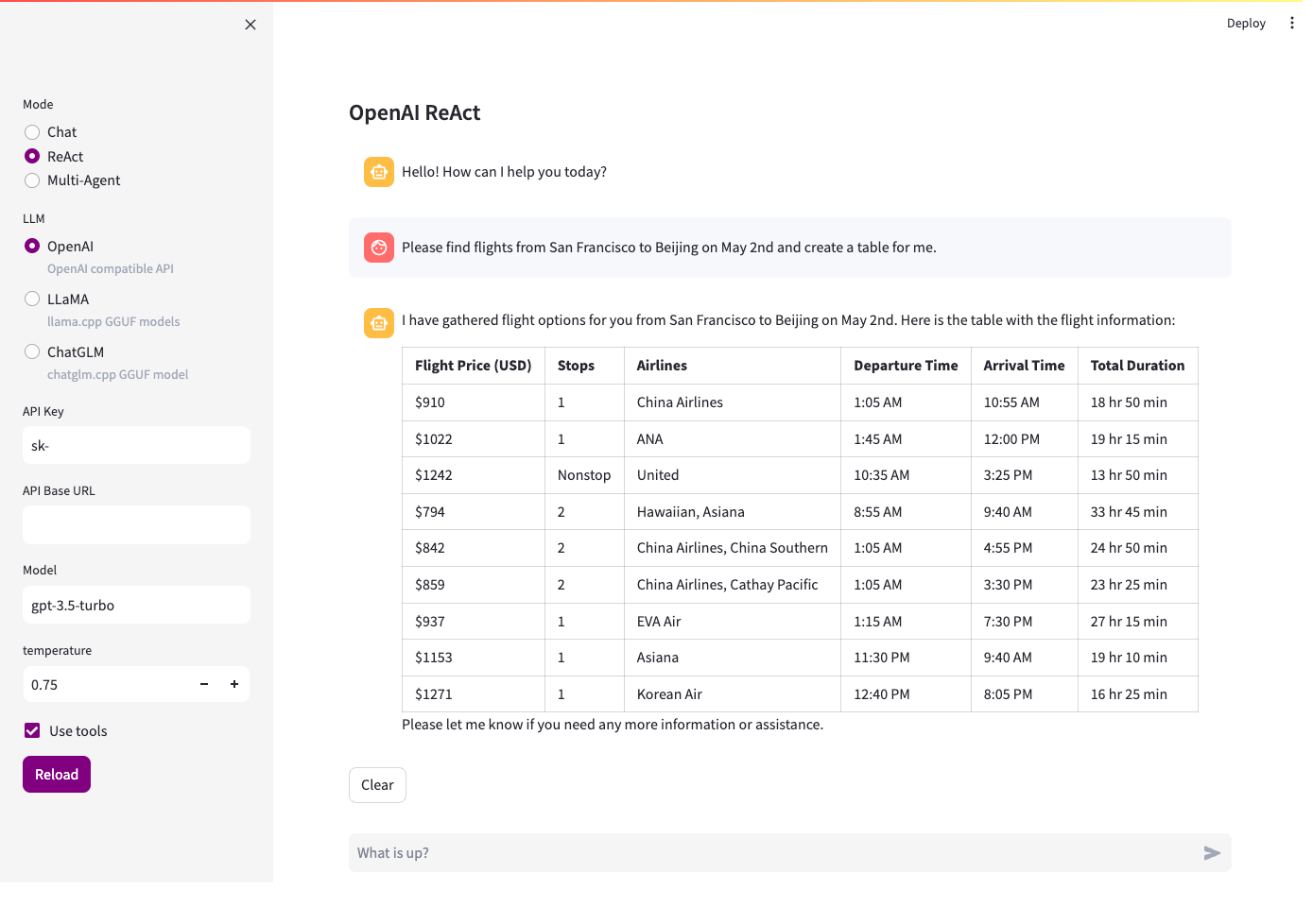
Task: Click the $1153 price cell
Action: [474, 658]
